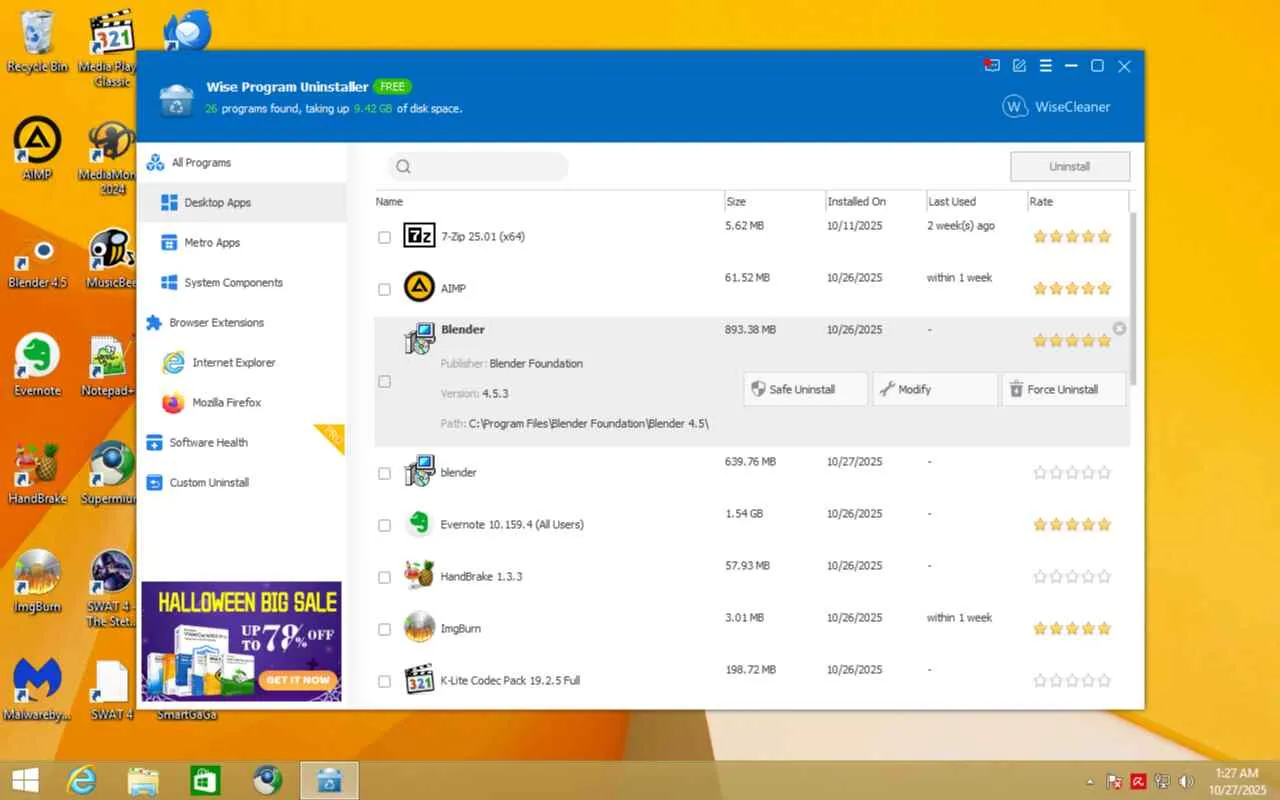The image size is (1280, 800).
Task: Open the Windows Start button
Action: coord(25,779)
